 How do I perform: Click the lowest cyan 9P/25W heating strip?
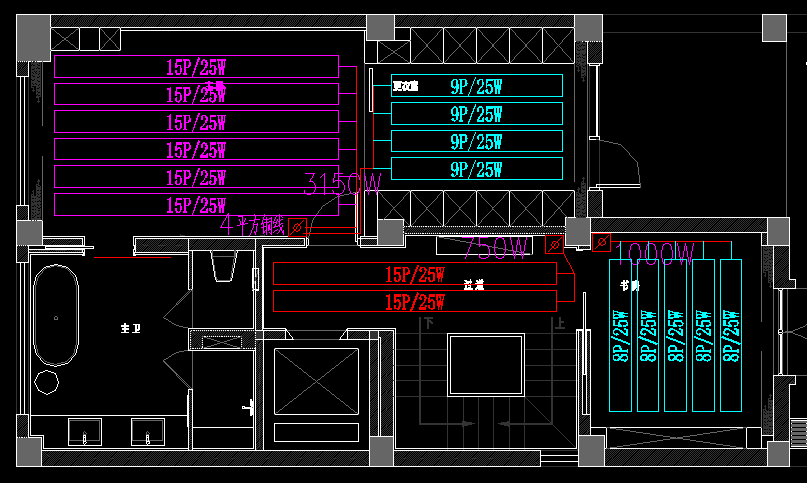tap(476, 169)
